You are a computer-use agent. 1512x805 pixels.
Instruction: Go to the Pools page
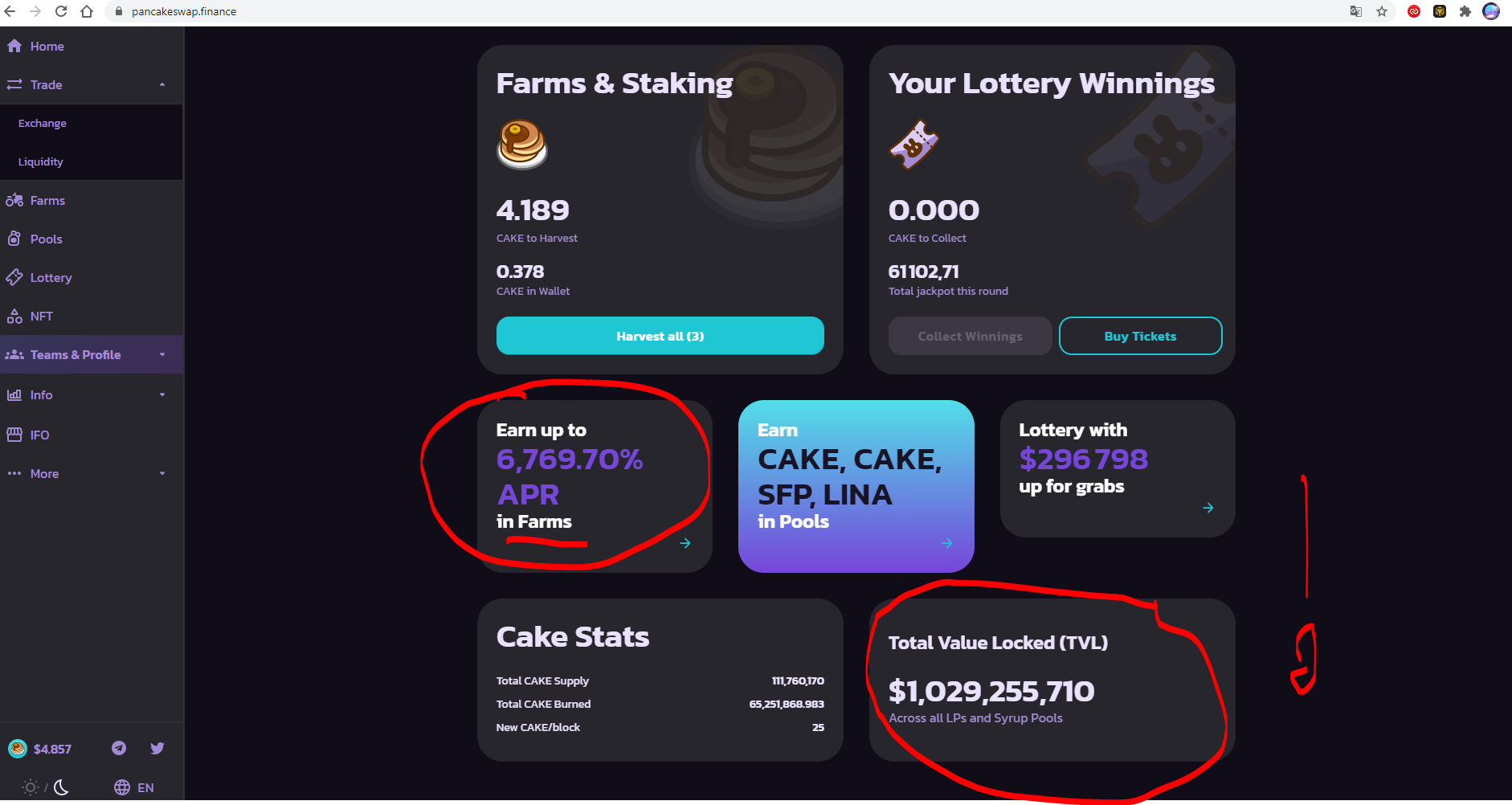46,239
